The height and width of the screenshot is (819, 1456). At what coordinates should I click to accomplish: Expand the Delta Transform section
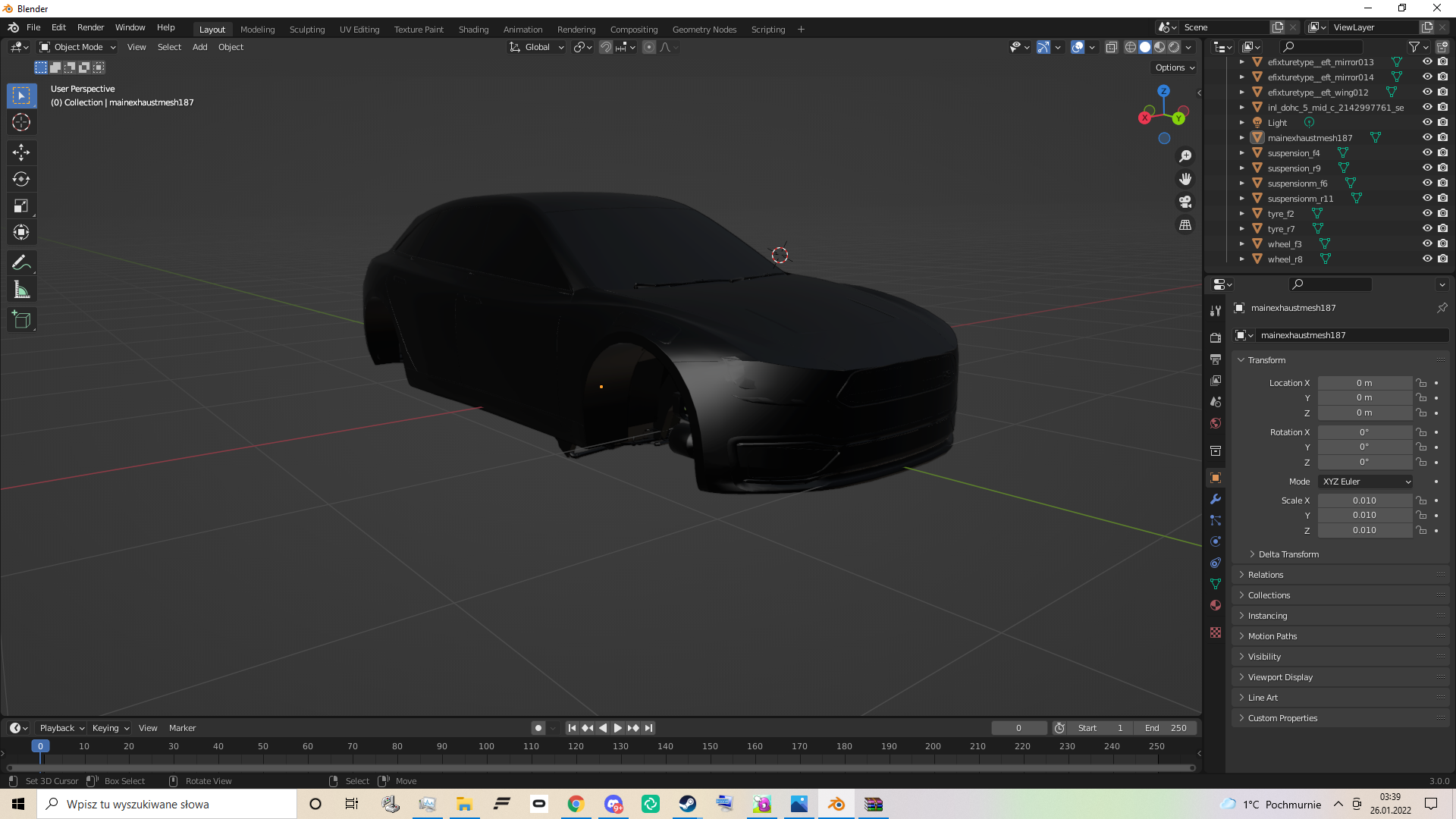pyautogui.click(x=1288, y=554)
